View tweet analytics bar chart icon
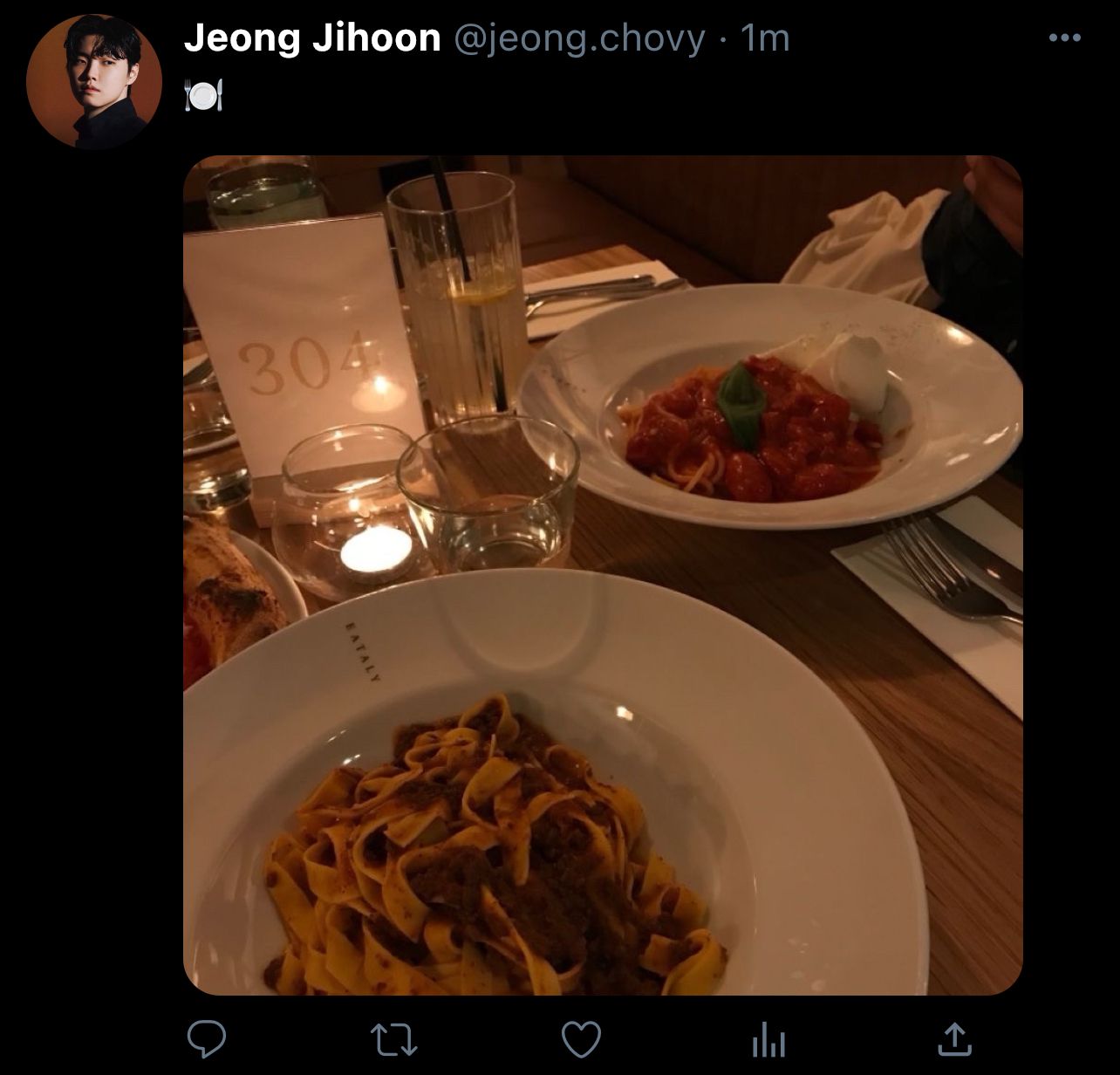This screenshot has width=1120, height=1075. tap(768, 1040)
